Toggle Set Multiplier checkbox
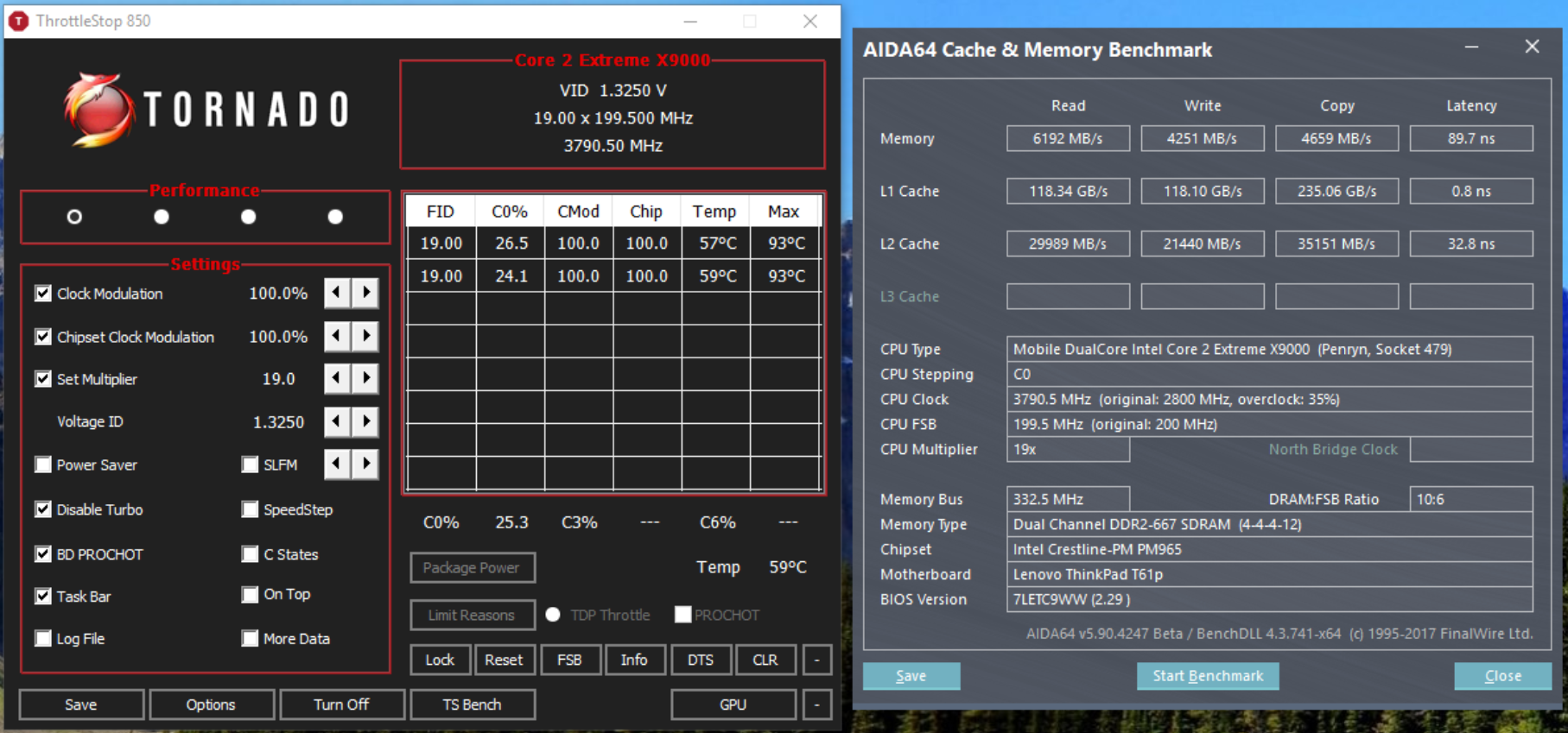Viewport: 1568px width, 733px height. [43, 379]
